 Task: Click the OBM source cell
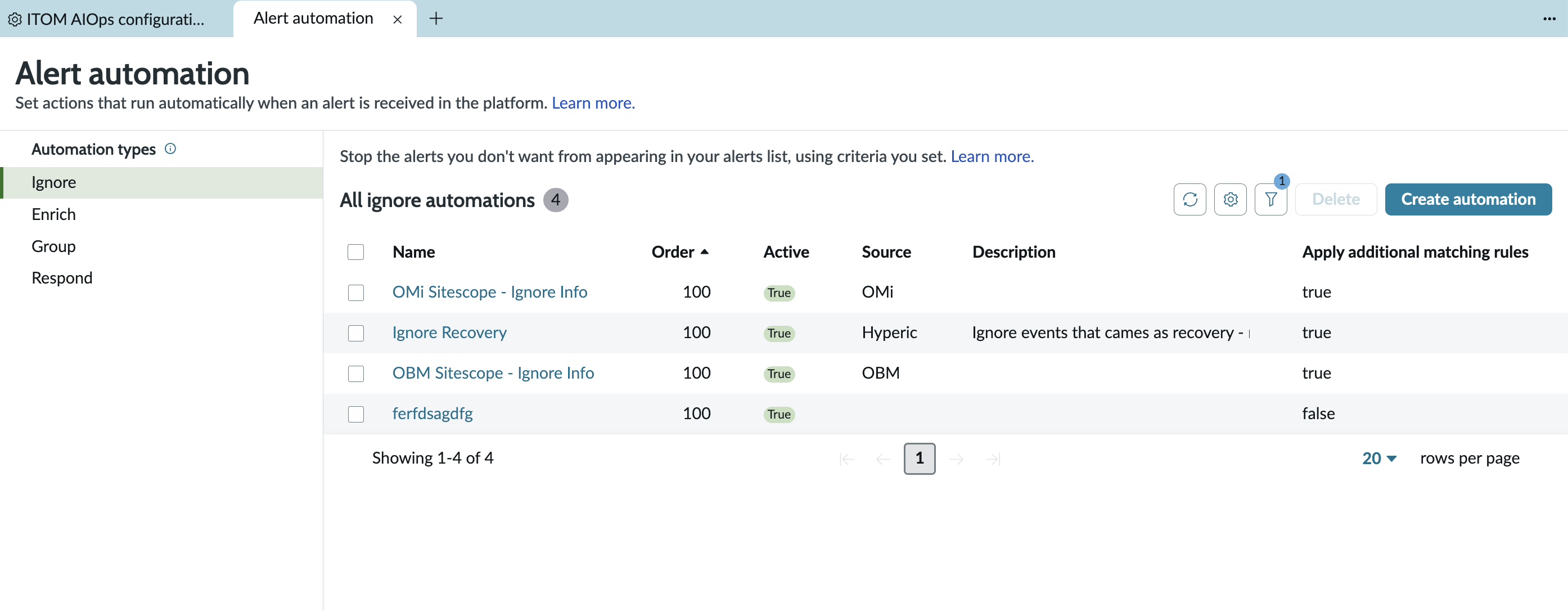[x=880, y=373]
